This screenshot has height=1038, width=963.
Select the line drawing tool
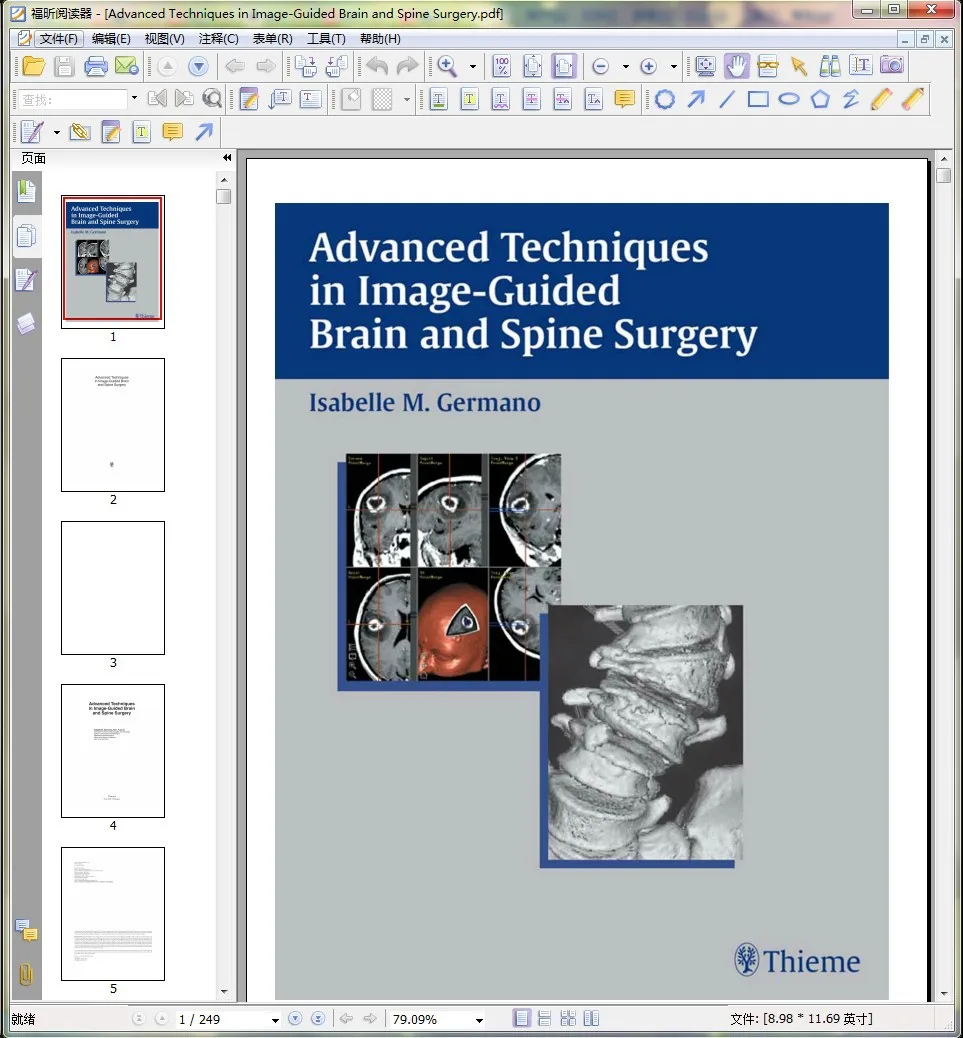tap(727, 100)
